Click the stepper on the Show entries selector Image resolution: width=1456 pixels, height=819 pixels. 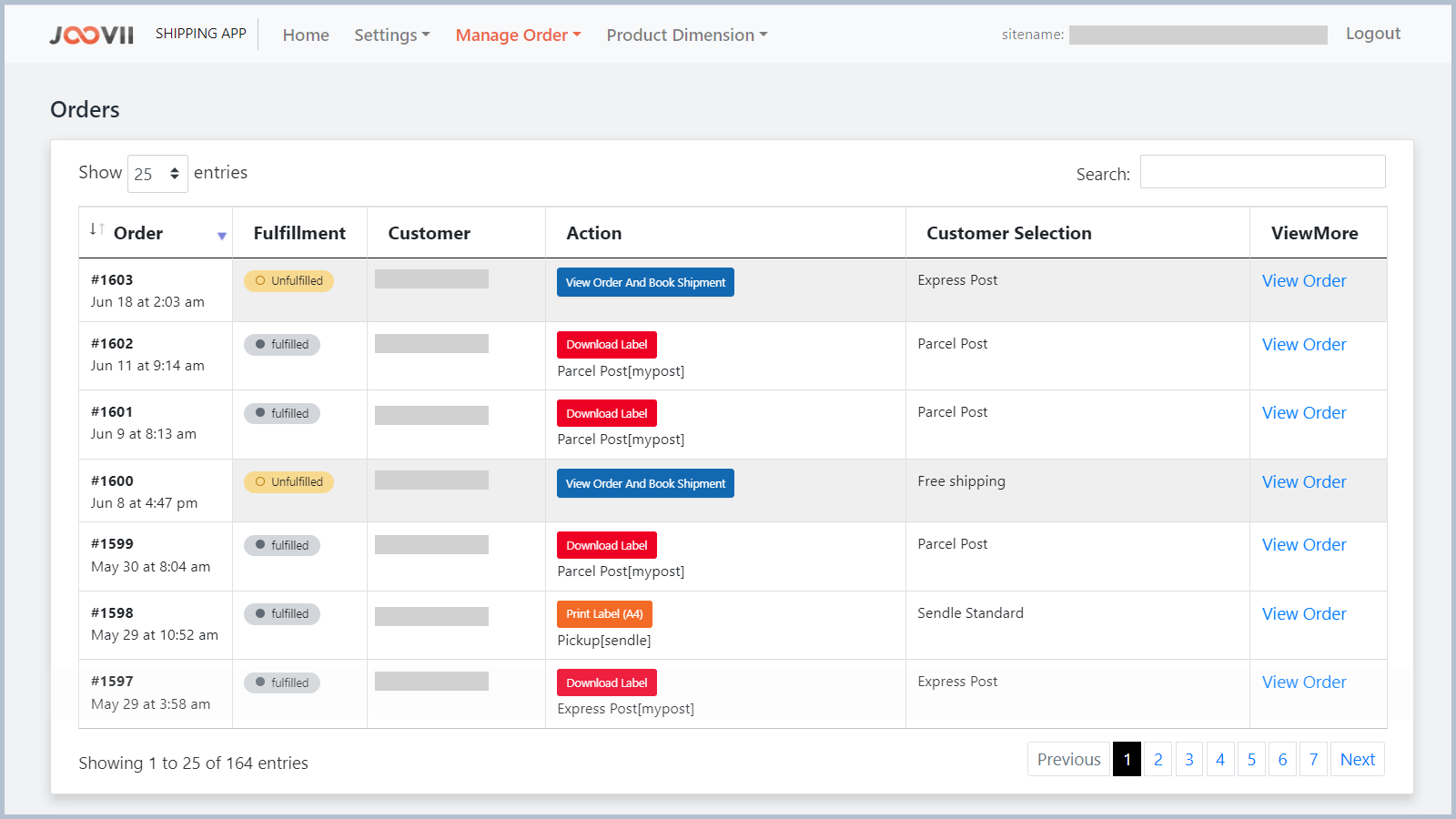[173, 173]
